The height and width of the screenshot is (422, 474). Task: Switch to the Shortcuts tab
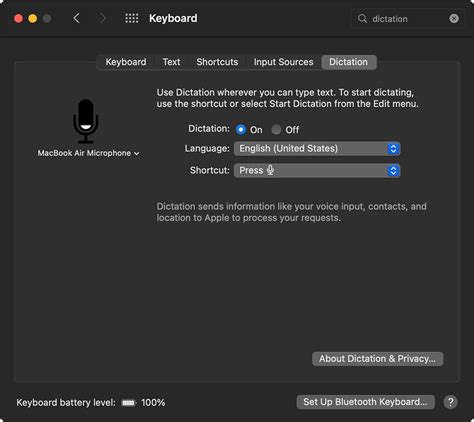pyautogui.click(x=217, y=62)
